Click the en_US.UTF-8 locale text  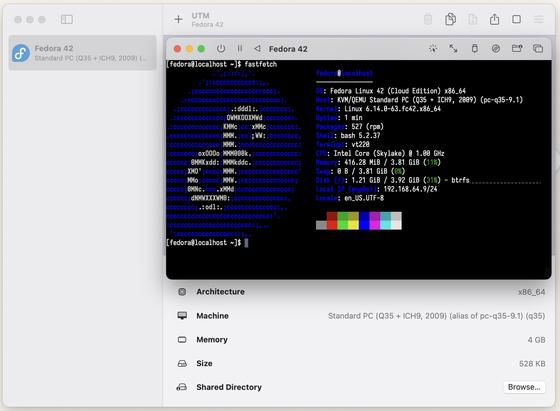coord(364,198)
